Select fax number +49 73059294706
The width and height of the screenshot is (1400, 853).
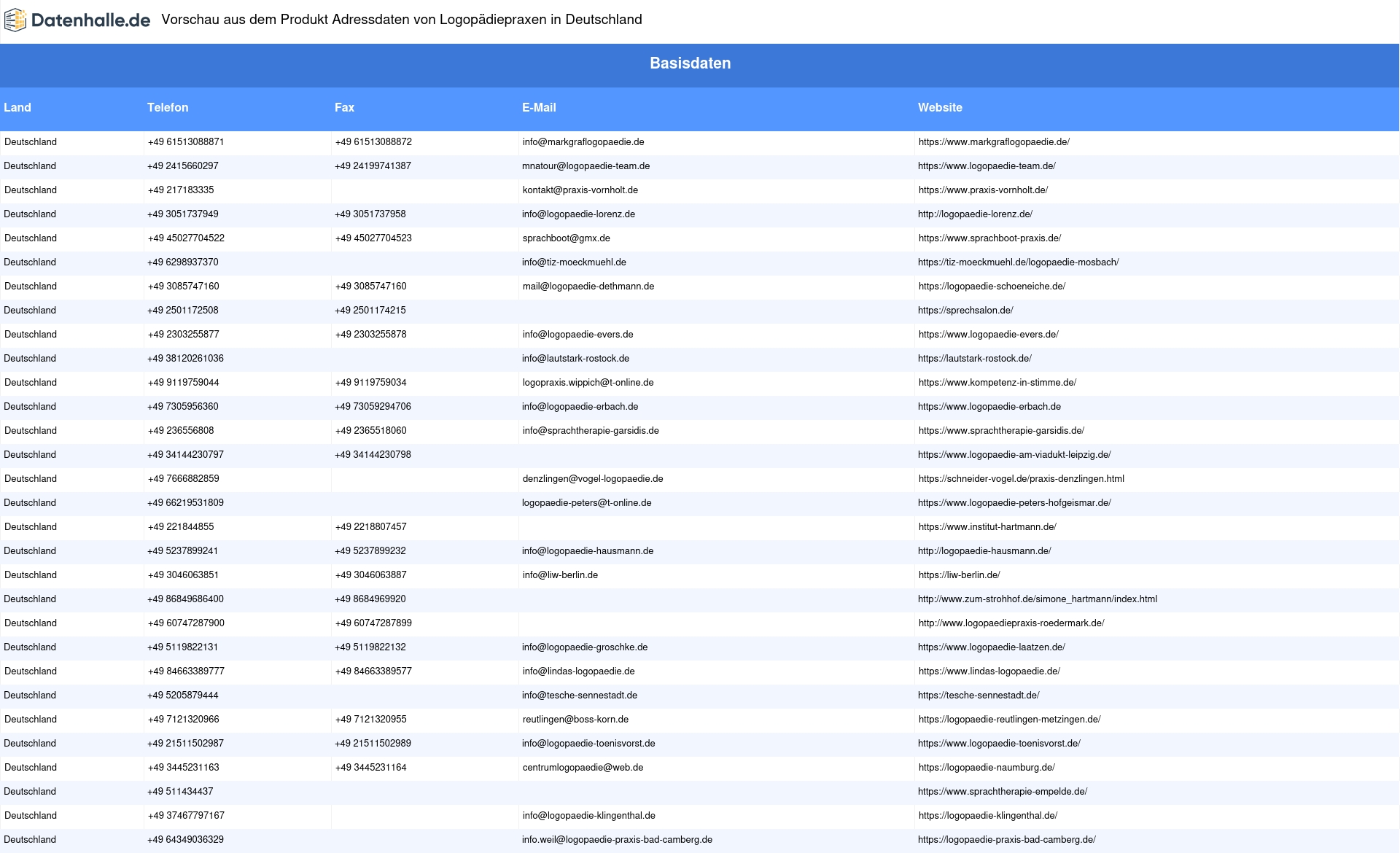click(x=373, y=407)
